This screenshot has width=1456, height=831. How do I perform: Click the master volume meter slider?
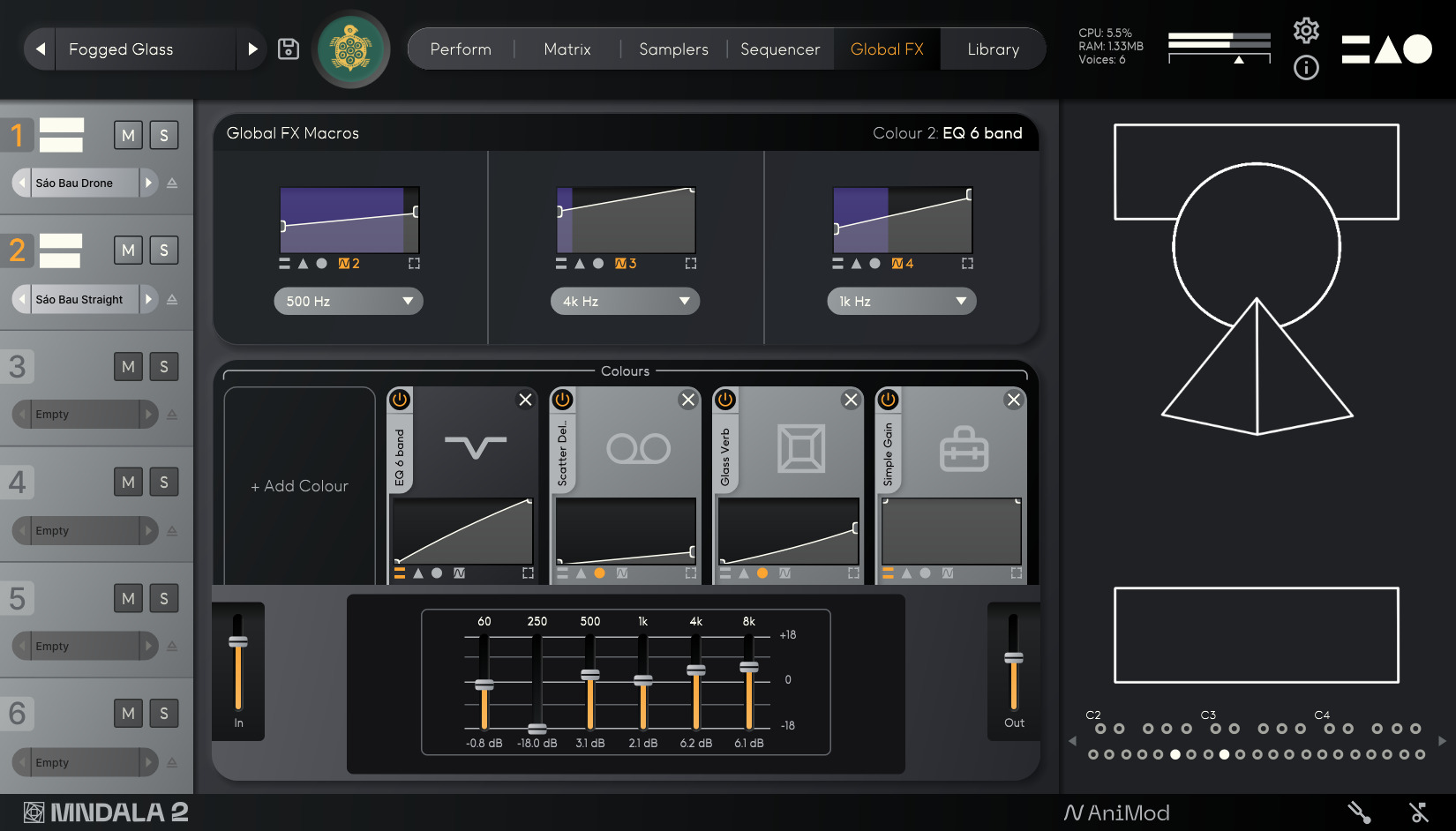pos(1239,59)
